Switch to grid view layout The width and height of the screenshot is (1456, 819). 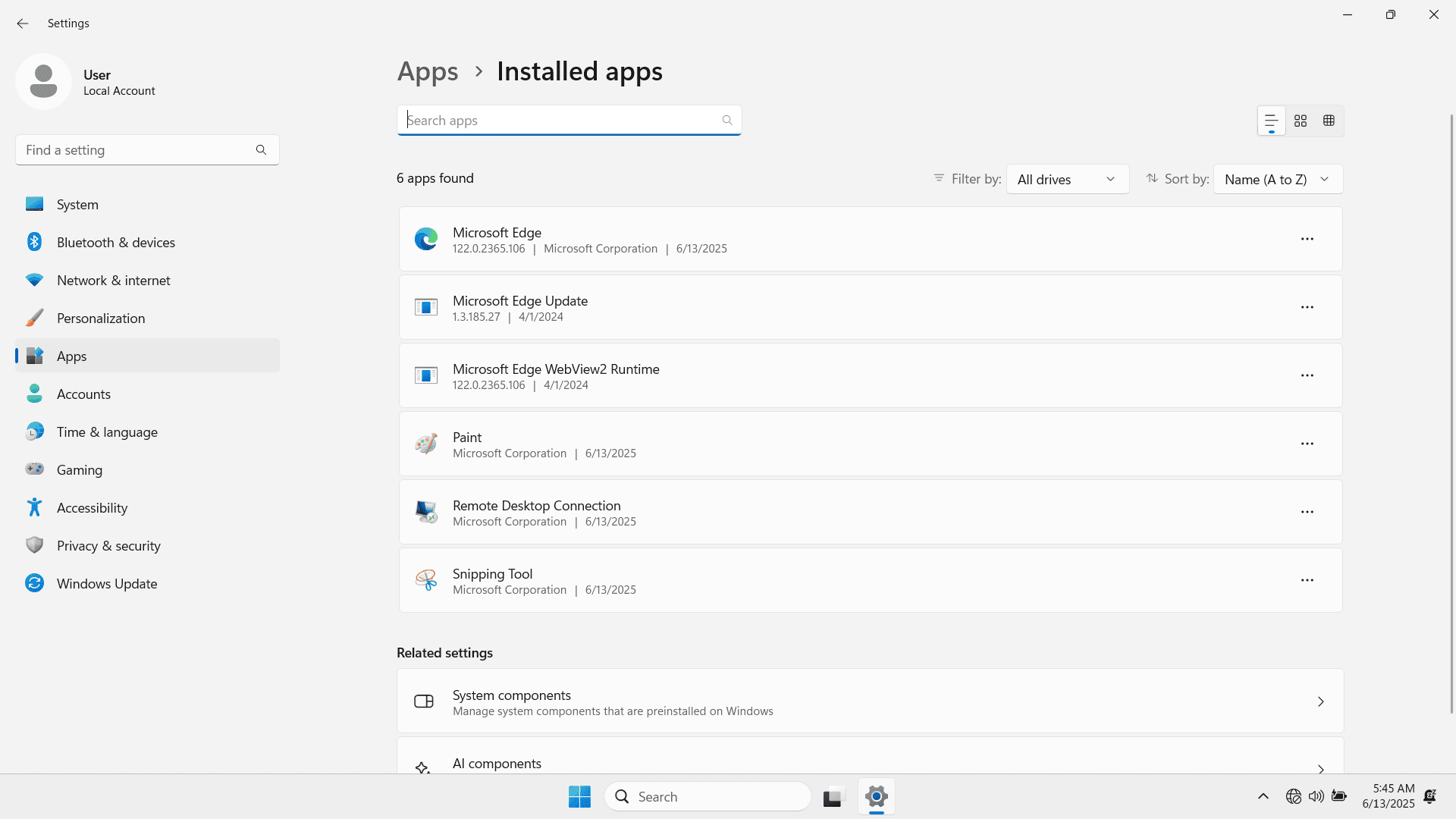[x=1301, y=121]
